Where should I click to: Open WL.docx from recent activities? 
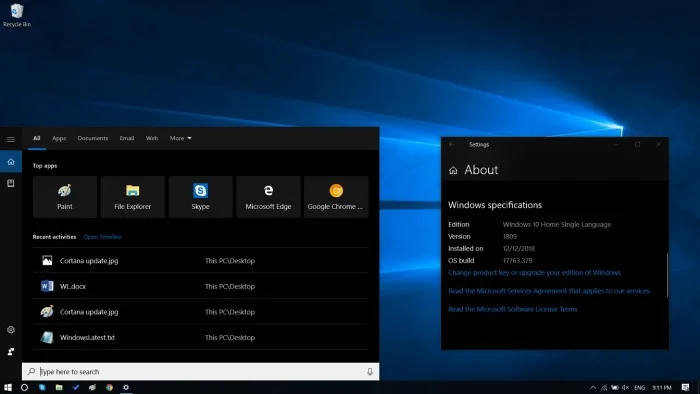pos(200,286)
